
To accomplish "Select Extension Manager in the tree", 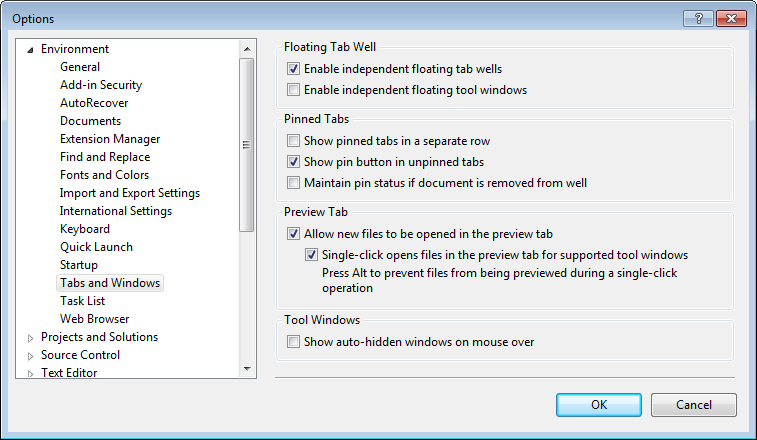I will (110, 139).
